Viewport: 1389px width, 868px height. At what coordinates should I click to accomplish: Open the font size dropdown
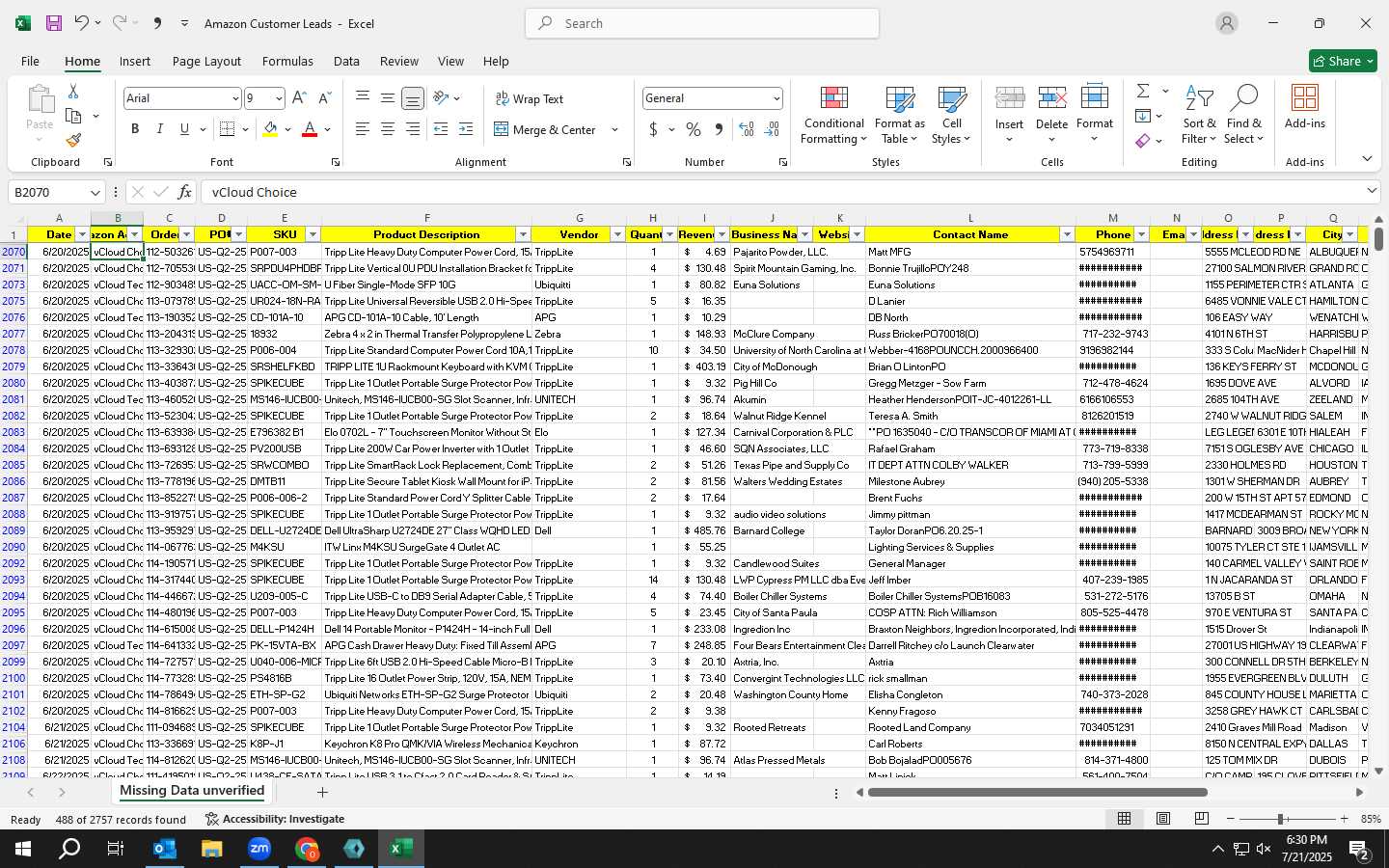[279, 98]
